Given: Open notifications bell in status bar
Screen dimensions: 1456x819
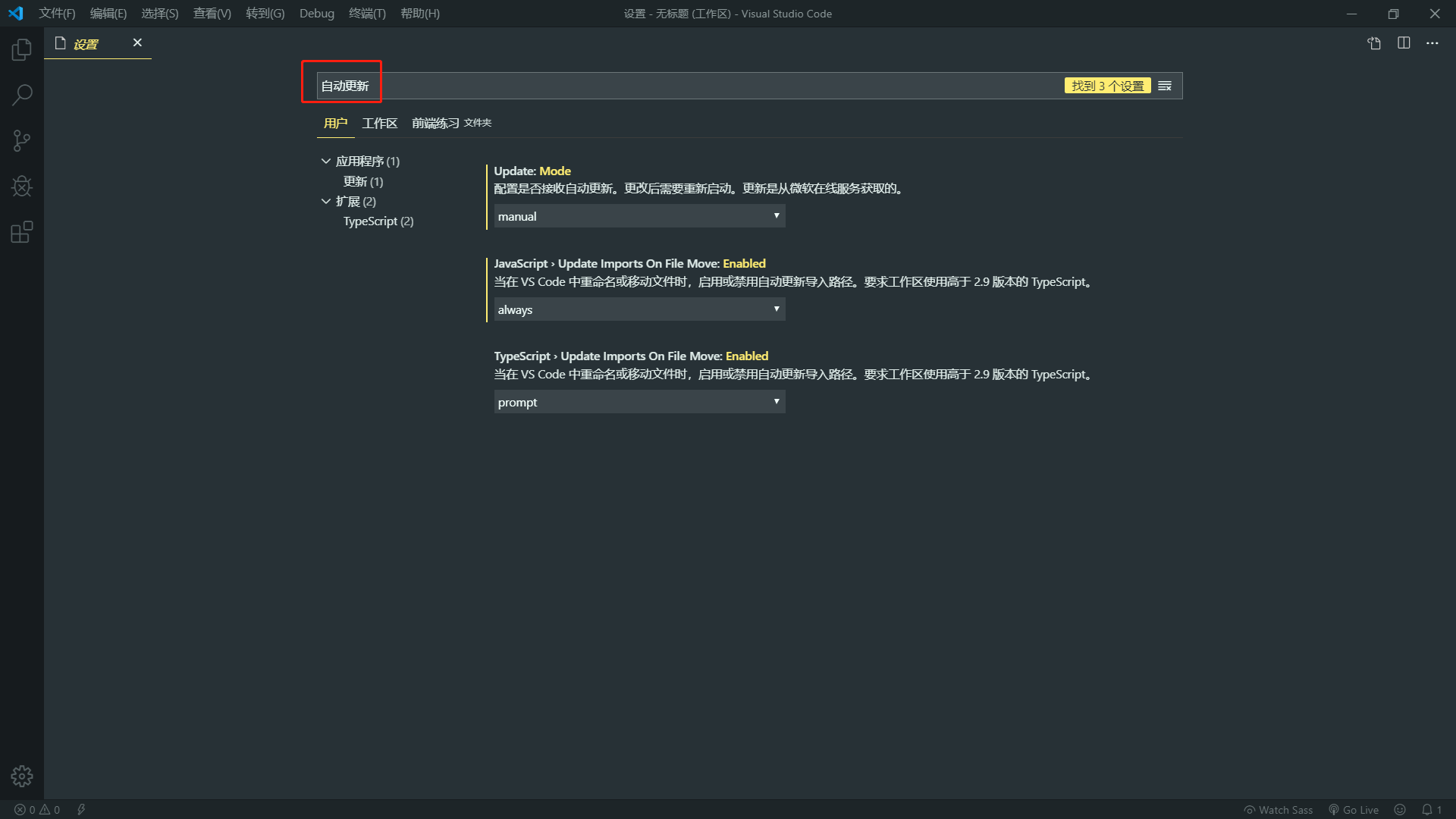Looking at the screenshot, I should 1429,809.
